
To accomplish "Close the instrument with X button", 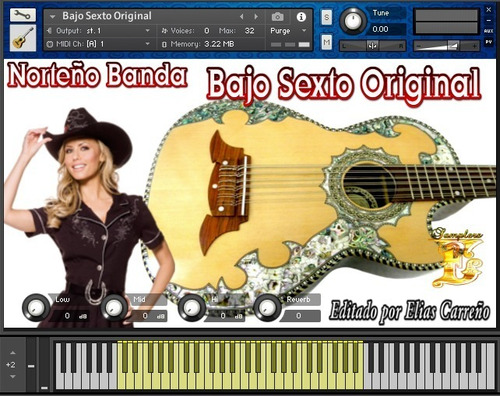I will coord(489,10).
